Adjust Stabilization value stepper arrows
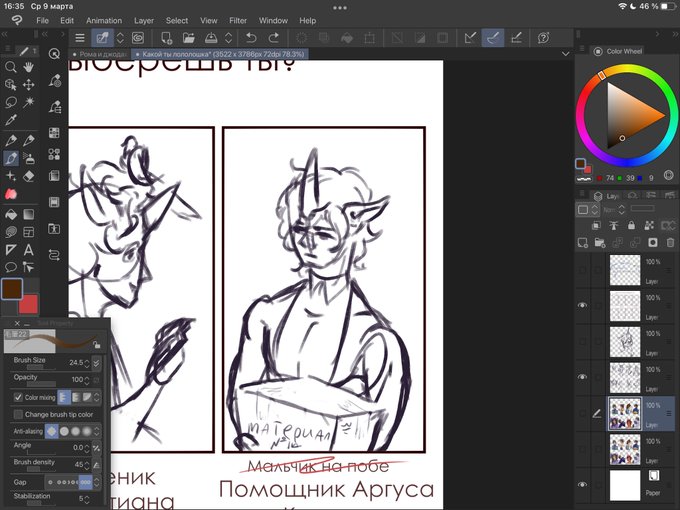Screen dimensions: 680x510 tap(87, 499)
